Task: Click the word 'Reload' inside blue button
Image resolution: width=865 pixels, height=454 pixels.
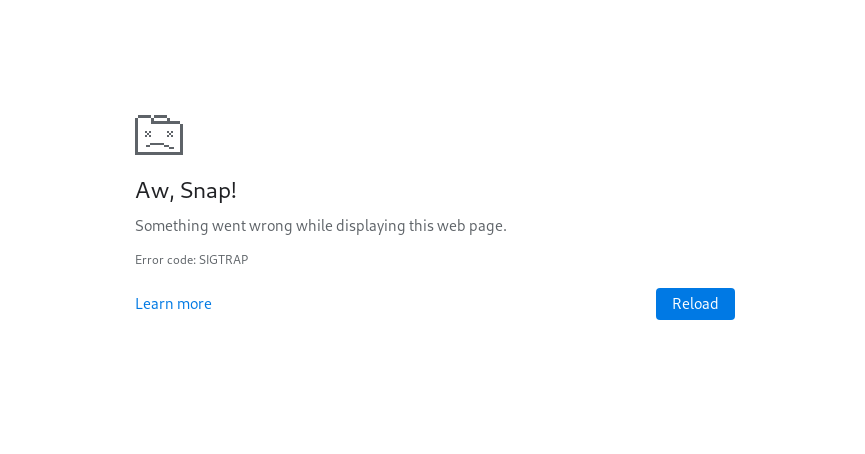Action: (695, 304)
